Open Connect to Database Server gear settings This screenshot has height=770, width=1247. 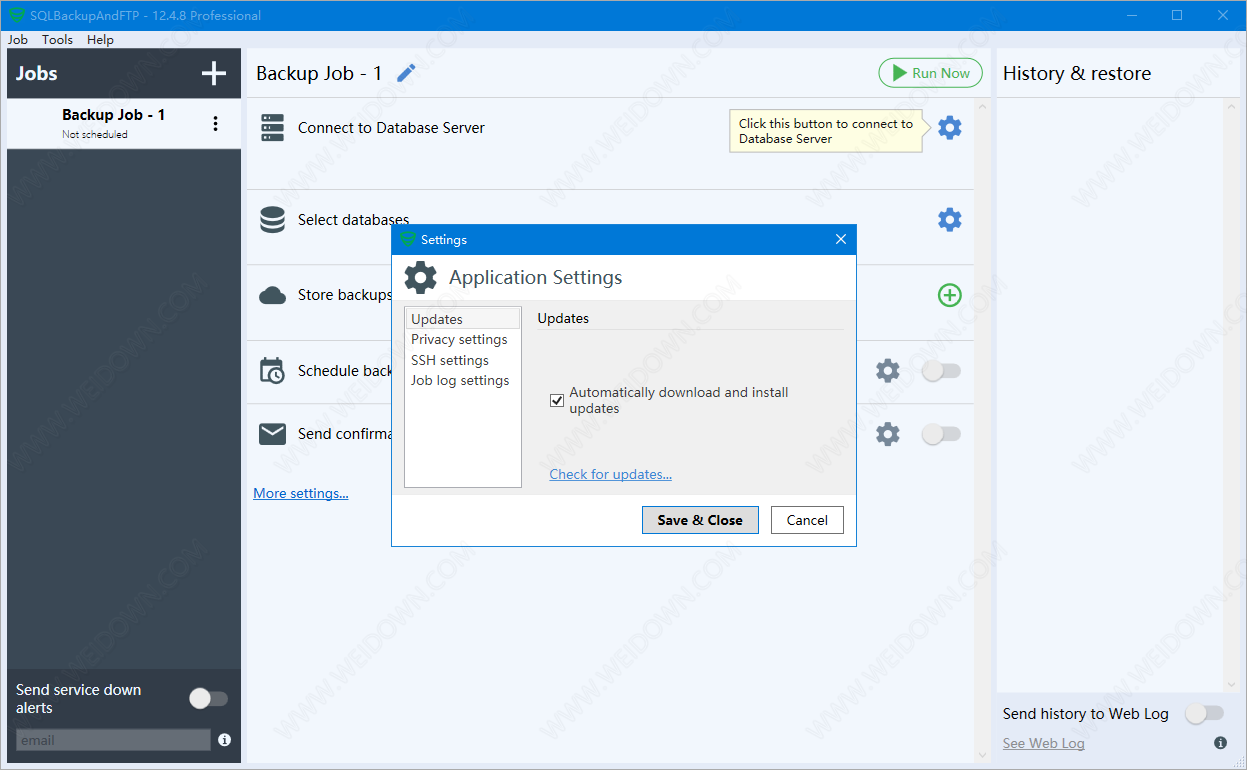pyautogui.click(x=950, y=128)
